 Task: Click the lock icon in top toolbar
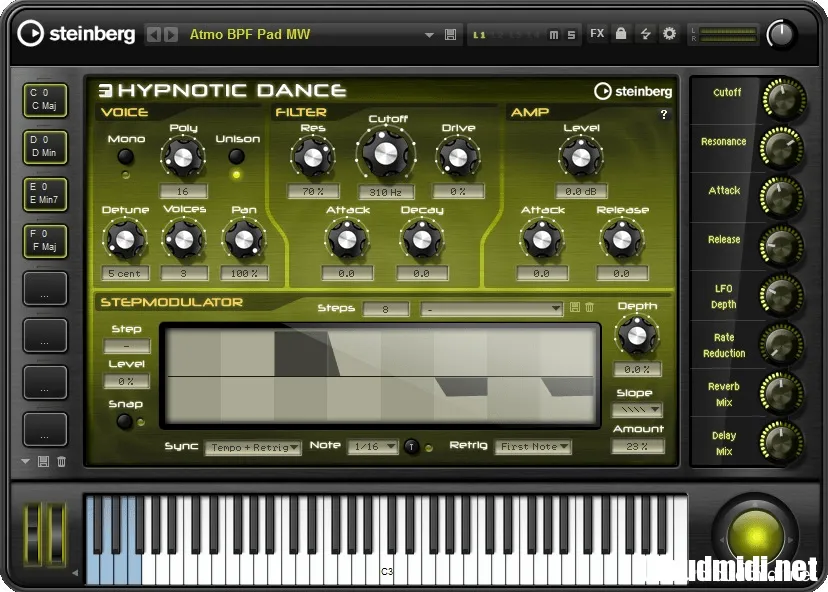pyautogui.click(x=621, y=34)
